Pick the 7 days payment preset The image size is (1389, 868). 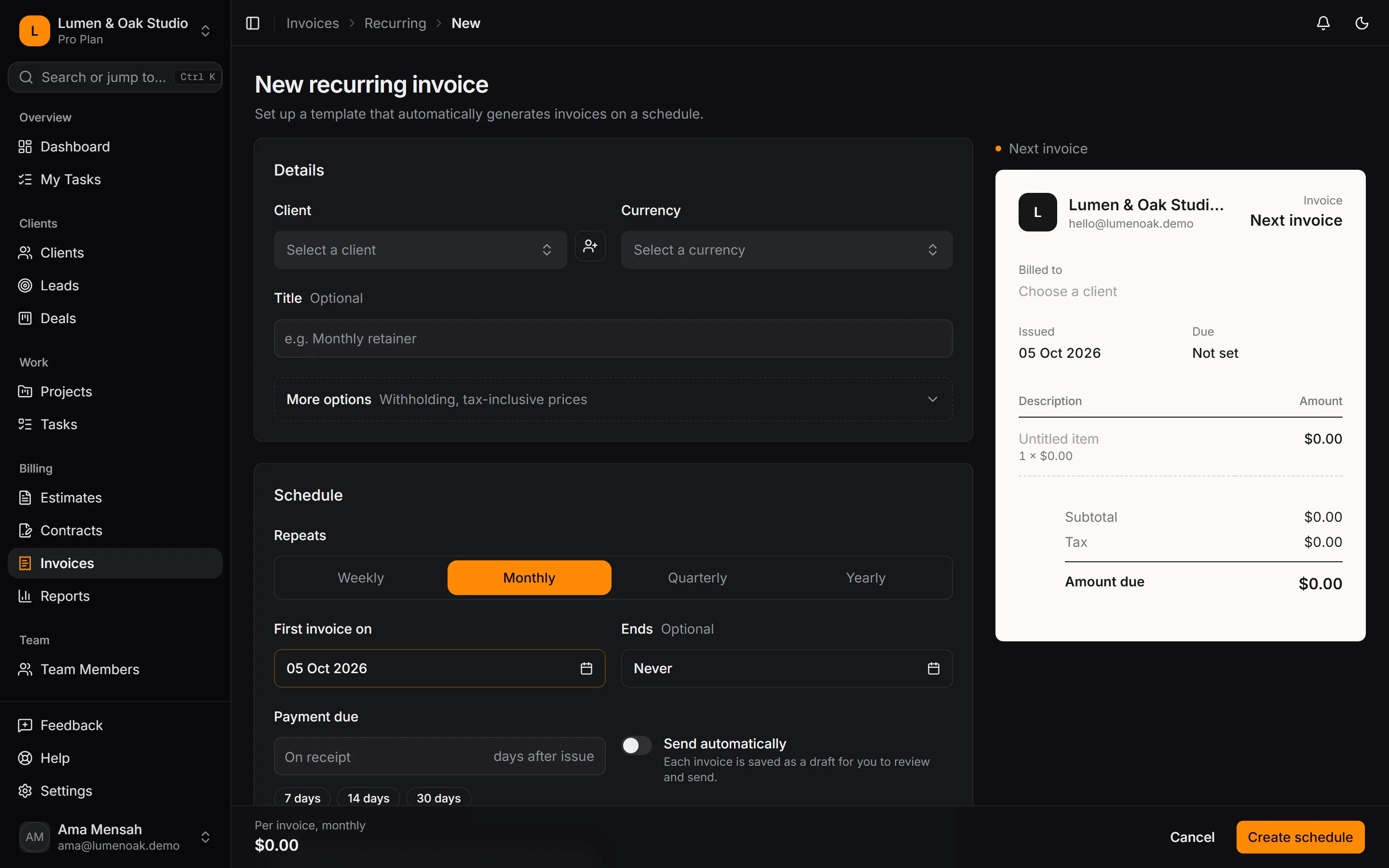pos(302,798)
